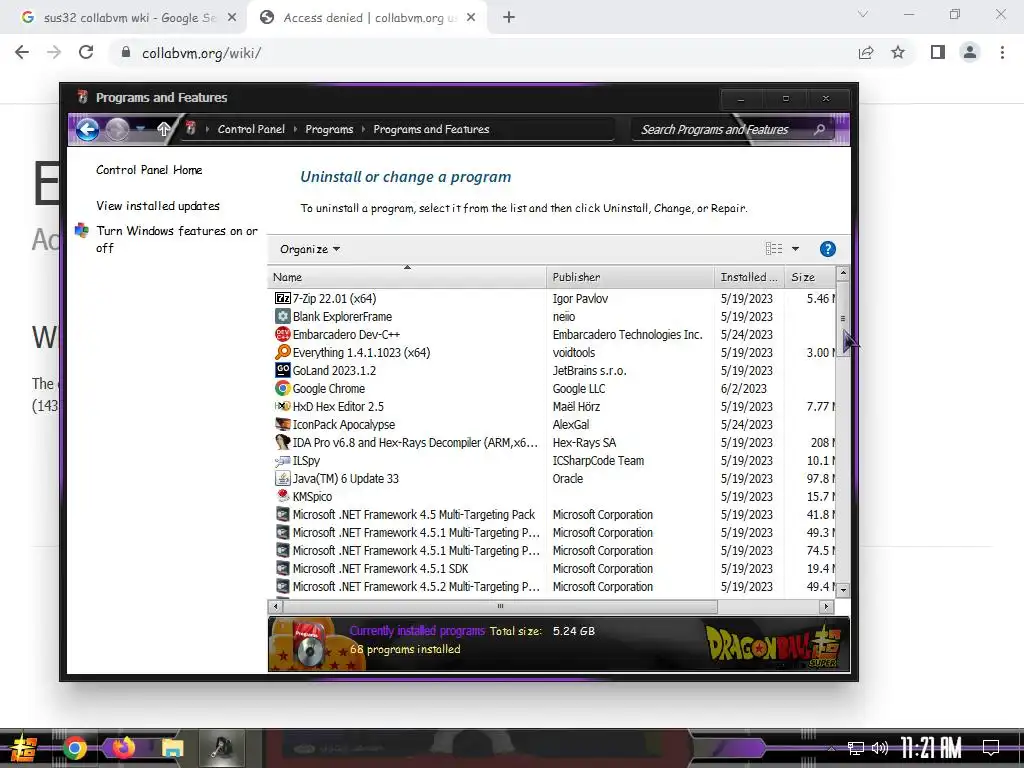The width and height of the screenshot is (1024, 768).
Task: Go up one level with the up arrow
Action: (x=163, y=129)
